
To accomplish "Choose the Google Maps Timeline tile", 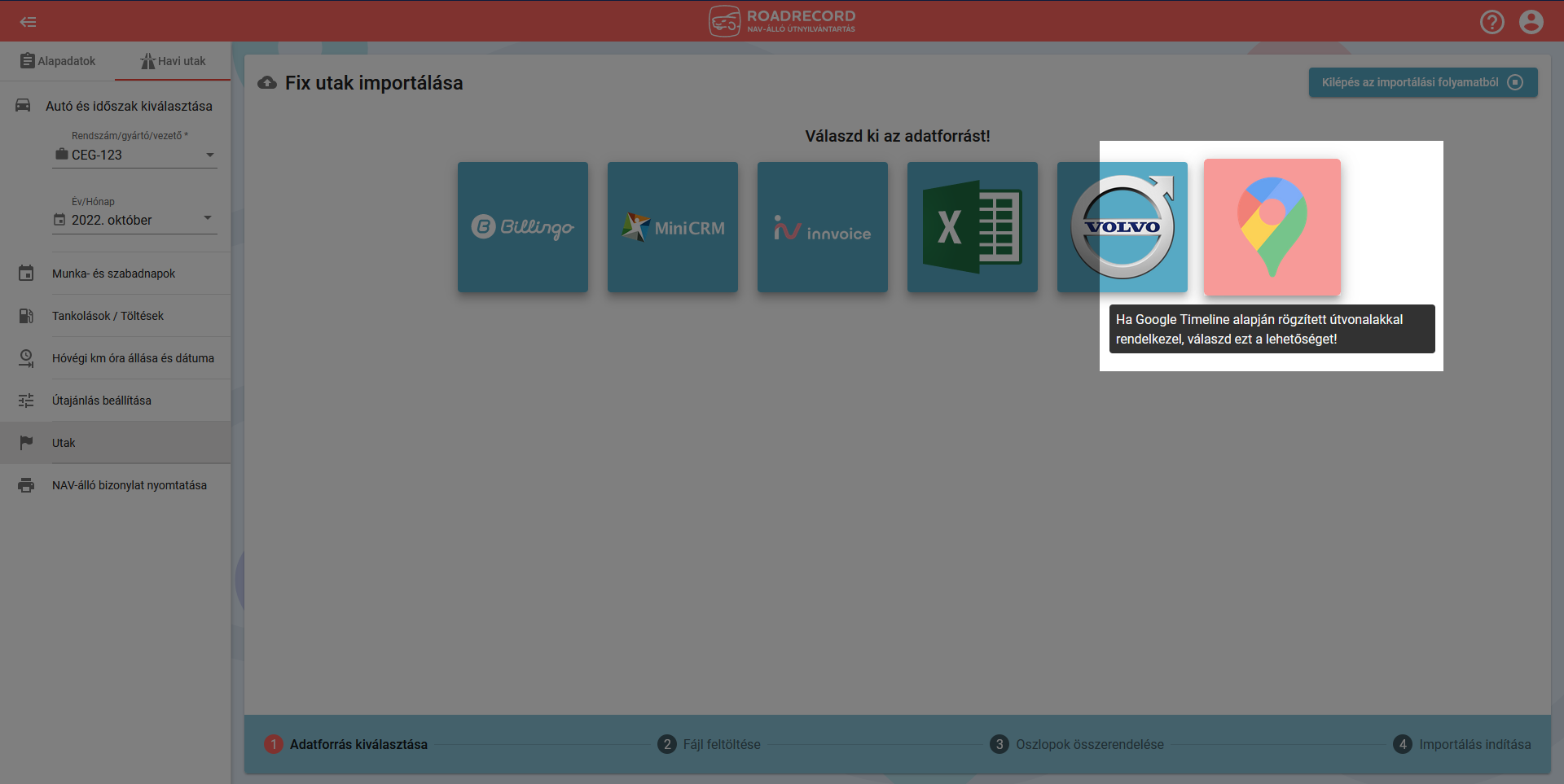I will click(1272, 227).
